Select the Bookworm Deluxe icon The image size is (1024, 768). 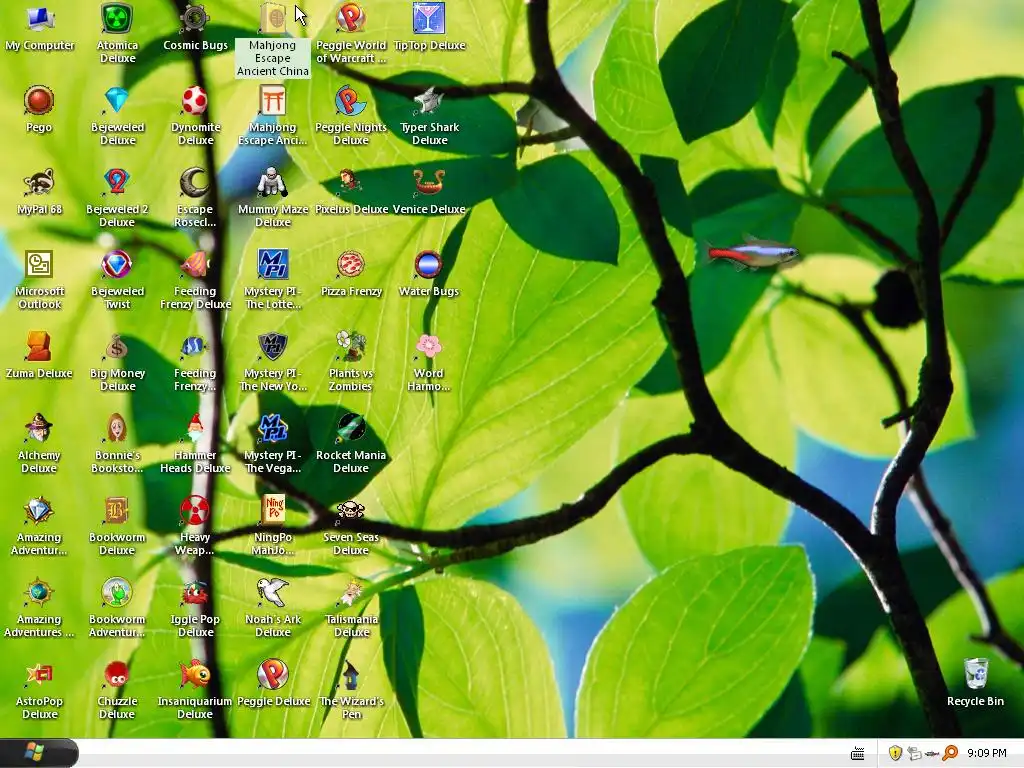pos(118,511)
